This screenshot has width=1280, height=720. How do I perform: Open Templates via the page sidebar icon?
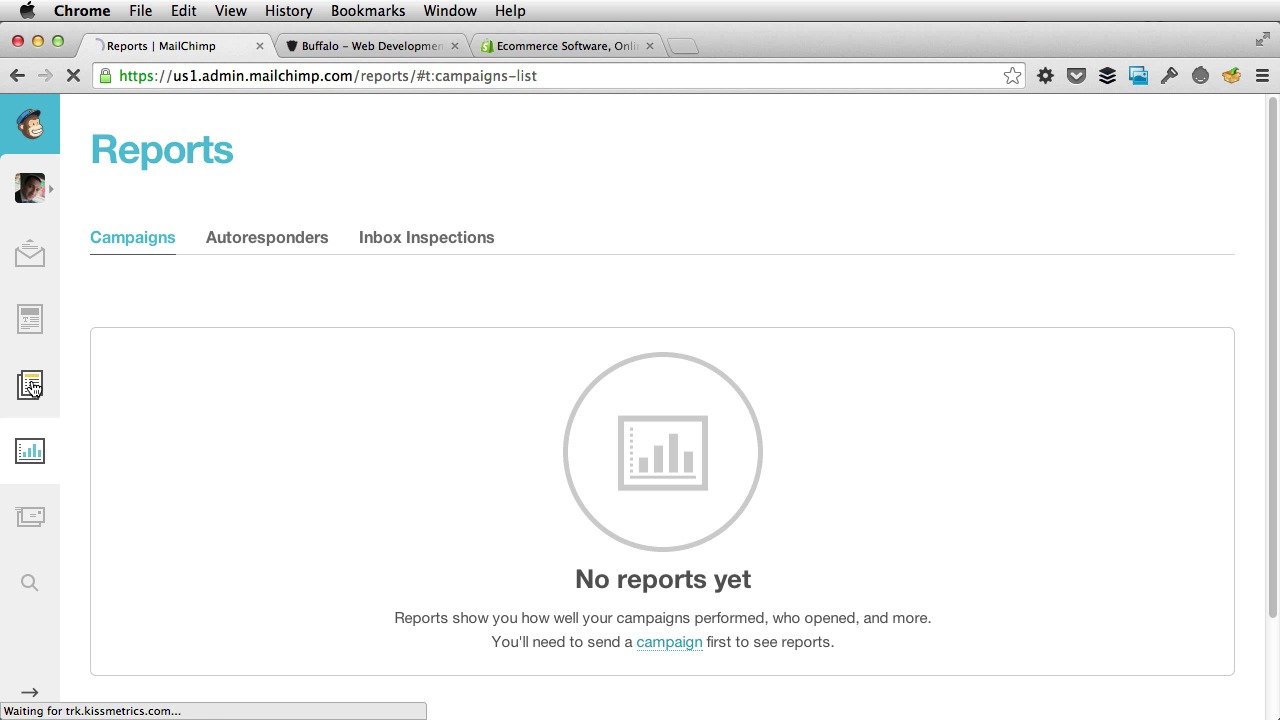pyautogui.click(x=30, y=319)
